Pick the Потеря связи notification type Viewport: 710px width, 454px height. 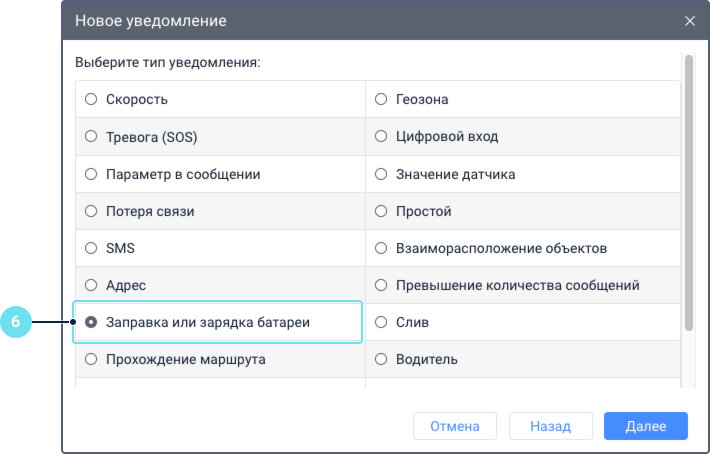pos(91,211)
